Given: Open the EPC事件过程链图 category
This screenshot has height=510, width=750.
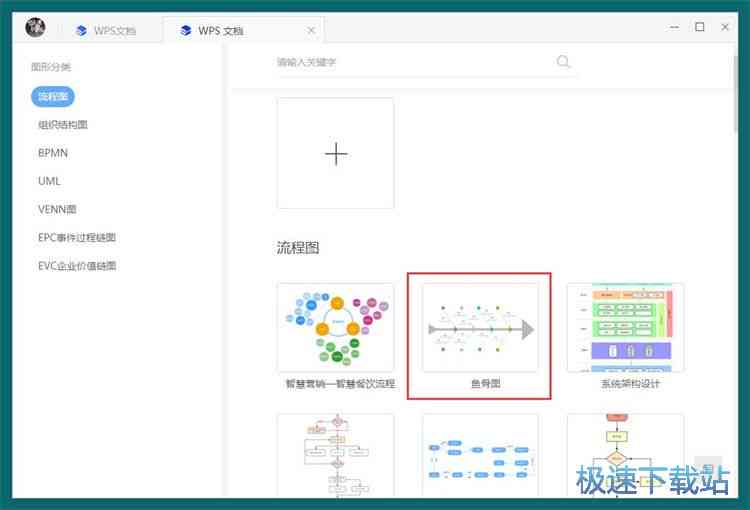Looking at the screenshot, I should [77, 238].
